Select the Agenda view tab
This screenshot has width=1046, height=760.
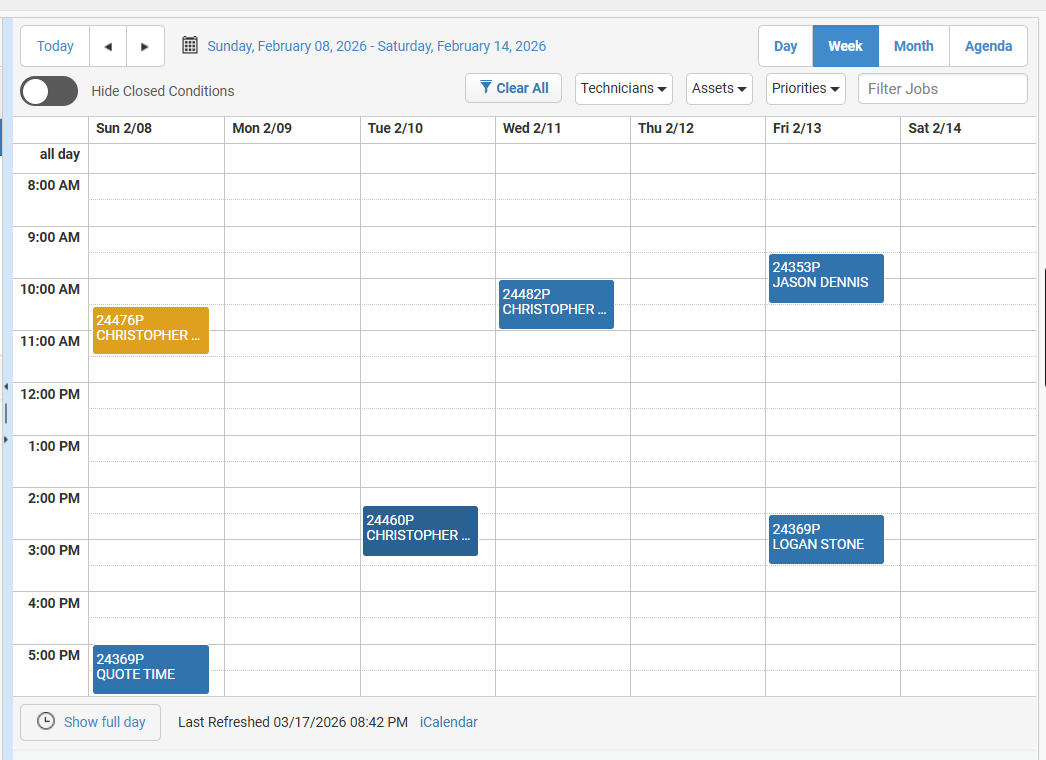[x=988, y=46]
